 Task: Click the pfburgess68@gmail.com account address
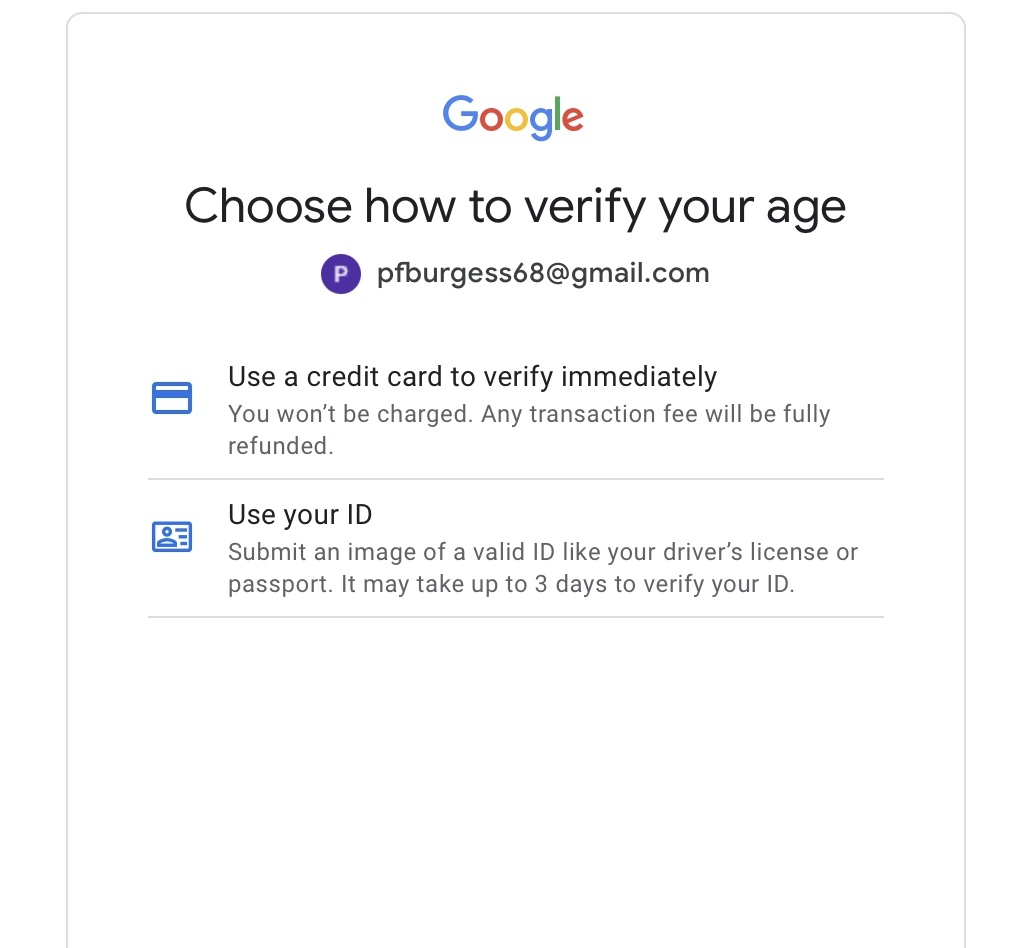click(x=543, y=273)
